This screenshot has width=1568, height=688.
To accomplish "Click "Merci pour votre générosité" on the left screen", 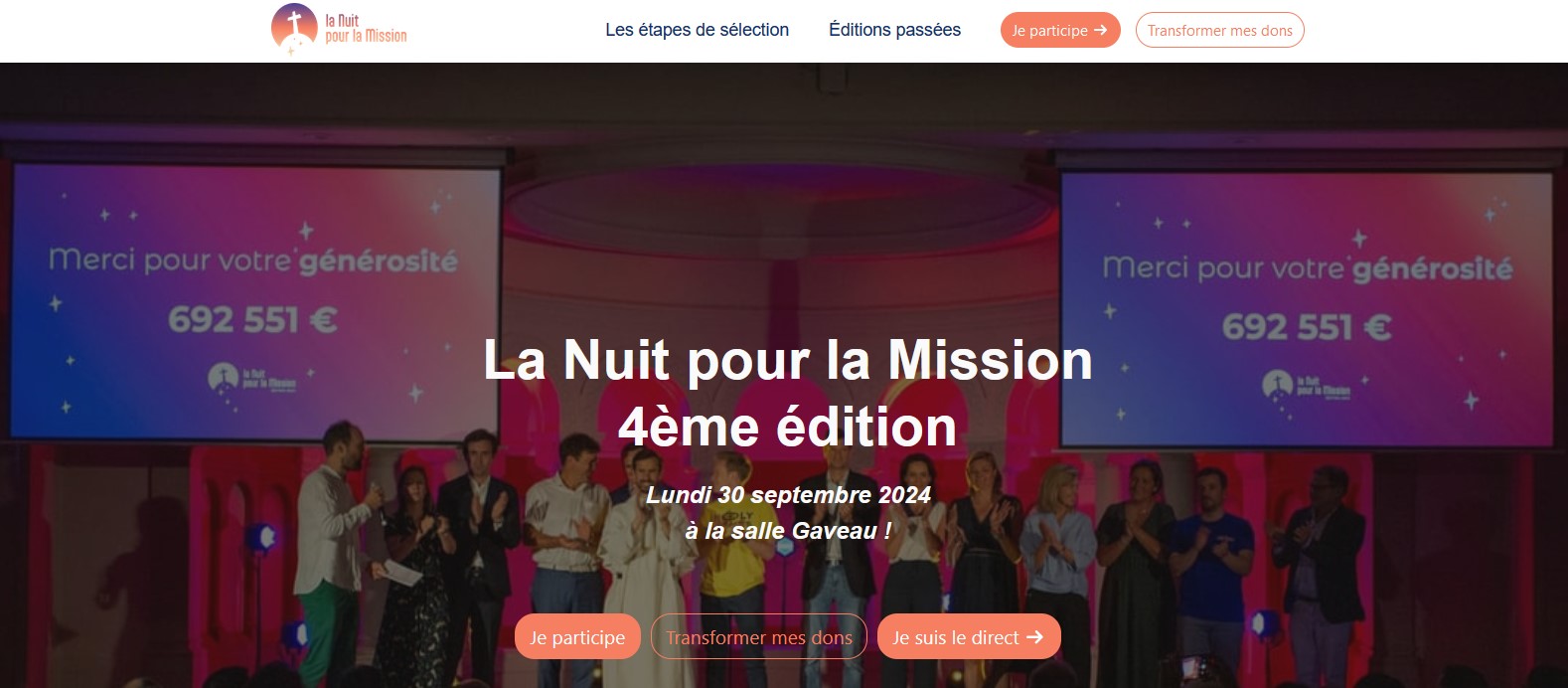I will point(253,261).
